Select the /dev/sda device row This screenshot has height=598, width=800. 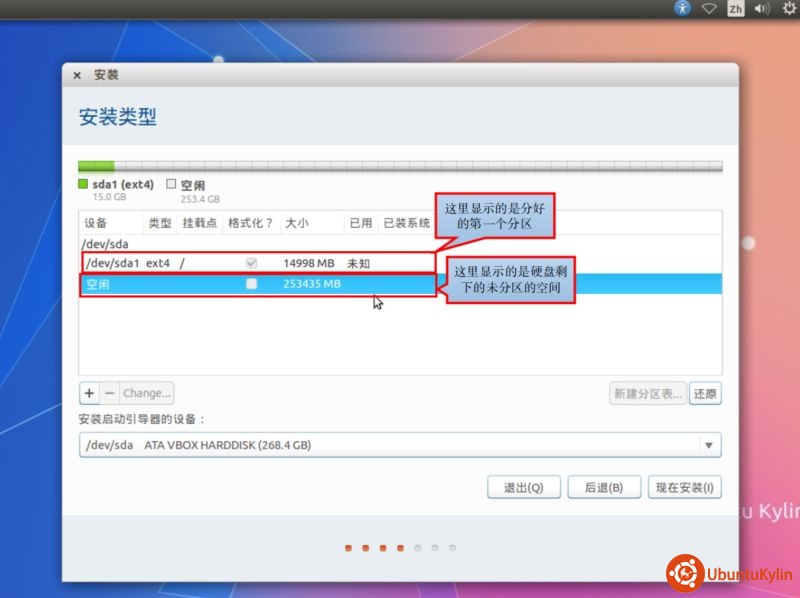pyautogui.click(x=108, y=243)
